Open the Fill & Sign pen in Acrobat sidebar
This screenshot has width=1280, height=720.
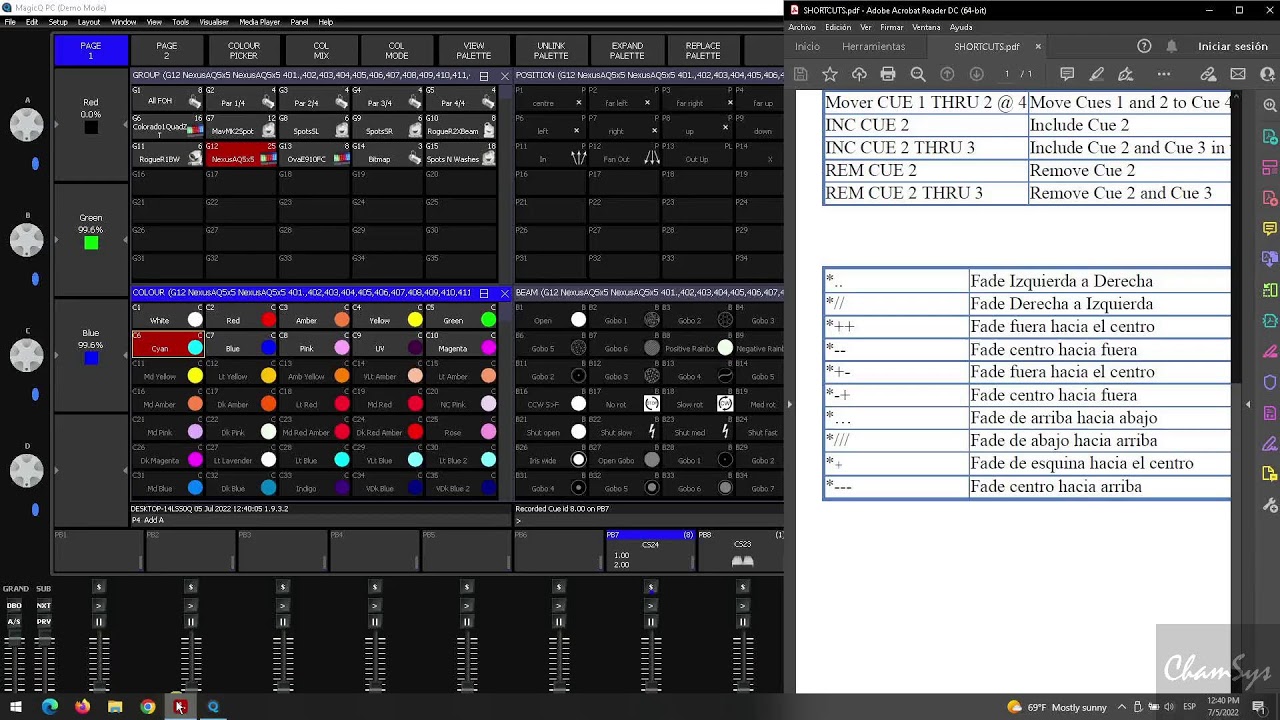[x=1270, y=444]
